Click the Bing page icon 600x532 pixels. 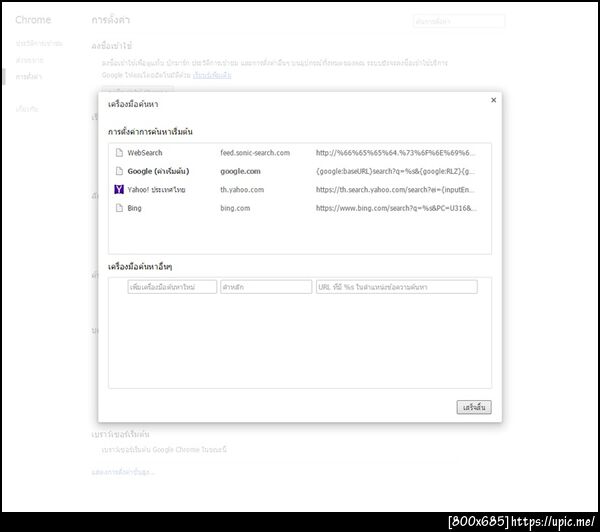tap(119, 208)
